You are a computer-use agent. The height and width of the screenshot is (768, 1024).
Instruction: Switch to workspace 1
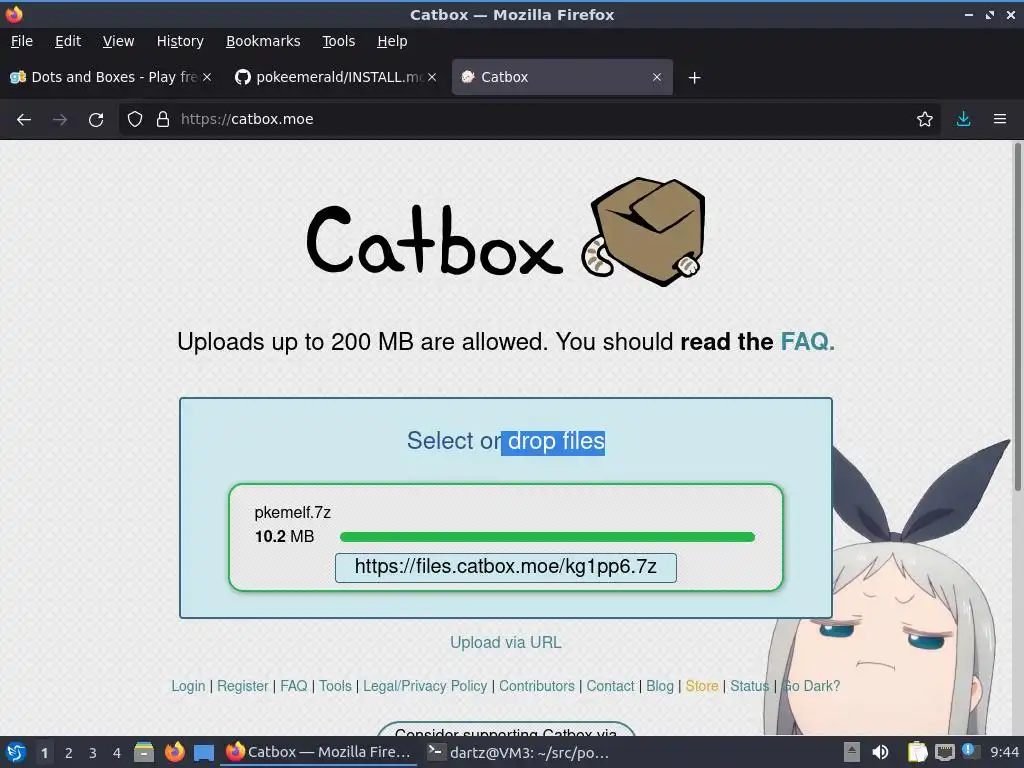click(x=44, y=753)
